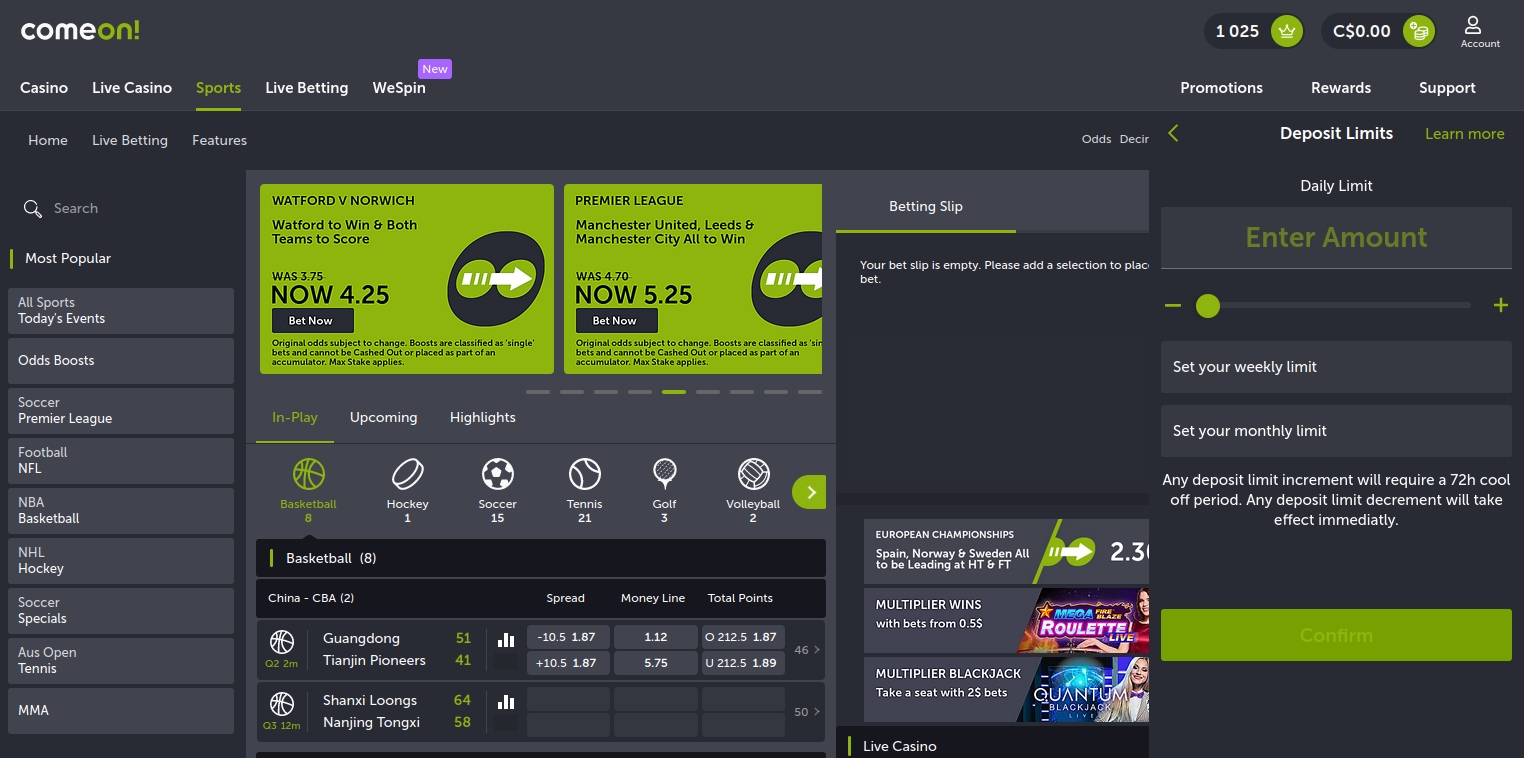This screenshot has width=1524, height=758.
Task: Select the first carousel indicator dash
Action: [538, 392]
